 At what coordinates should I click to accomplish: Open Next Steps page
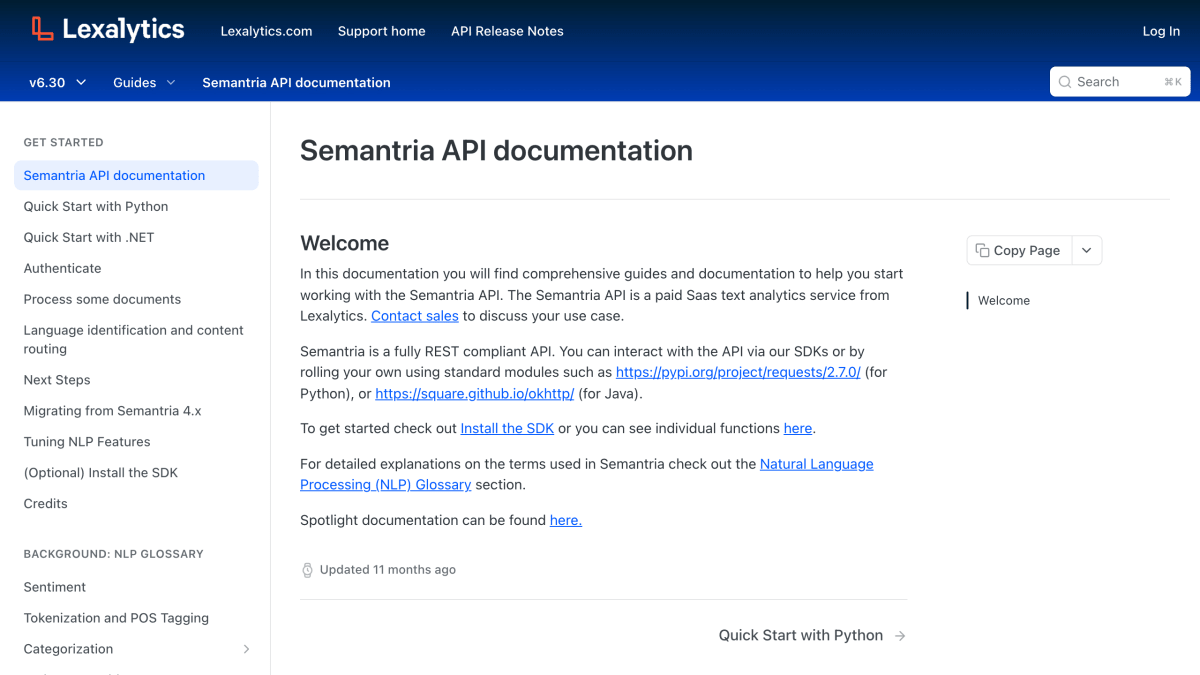click(x=57, y=380)
